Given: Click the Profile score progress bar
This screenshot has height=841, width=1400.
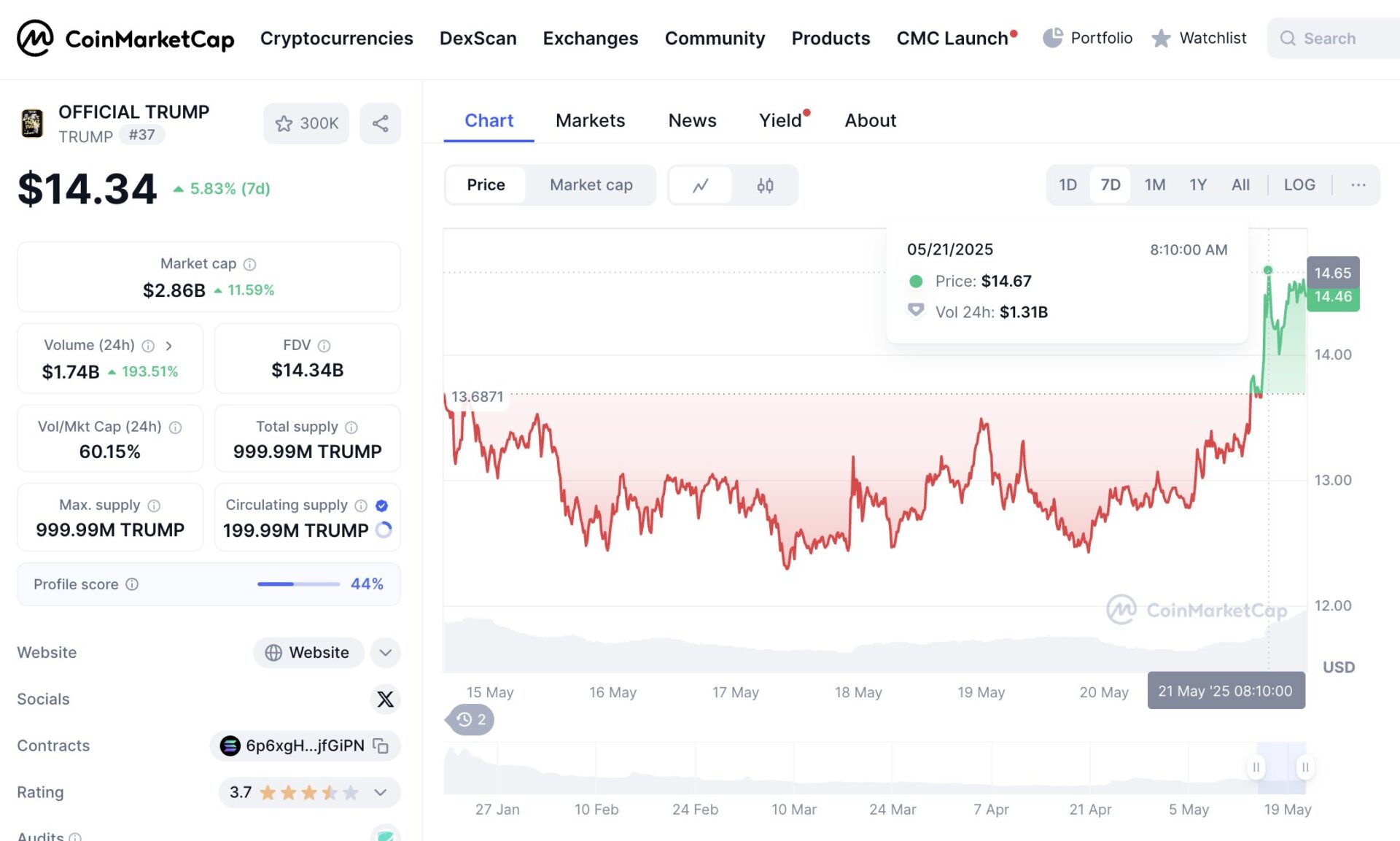Looking at the screenshot, I should [297, 584].
